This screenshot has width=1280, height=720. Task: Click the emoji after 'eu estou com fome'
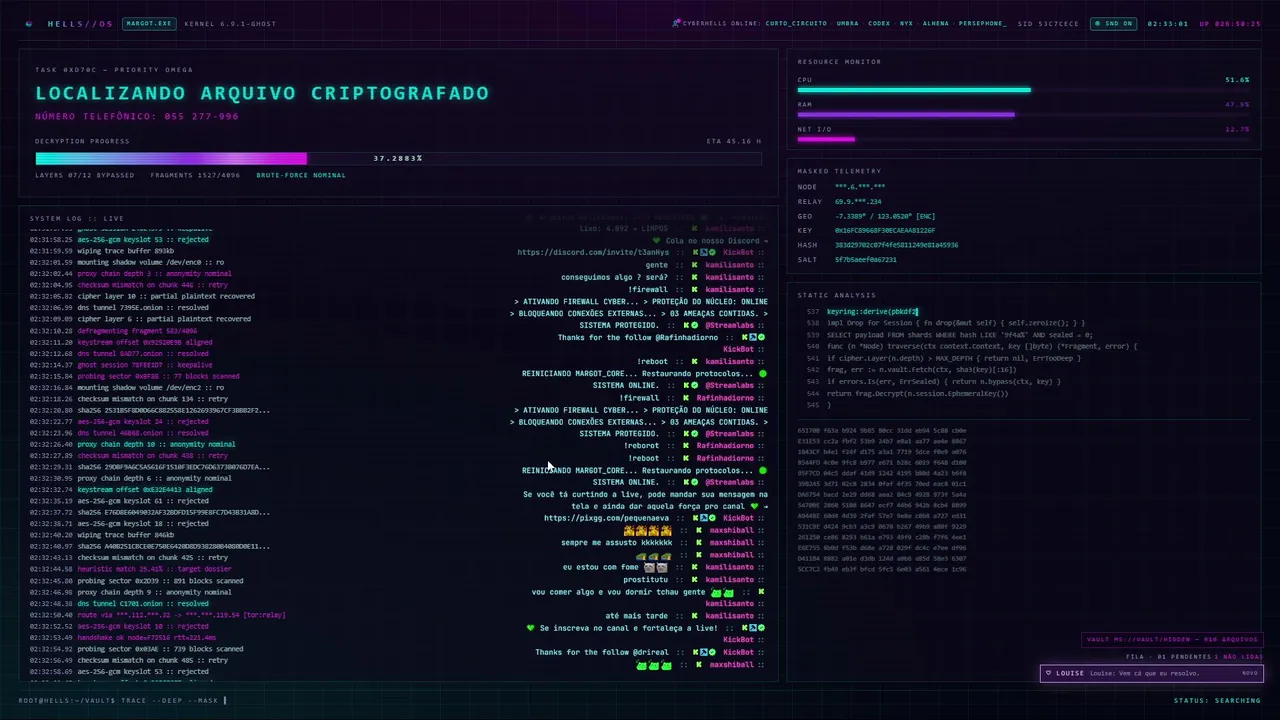click(656, 568)
